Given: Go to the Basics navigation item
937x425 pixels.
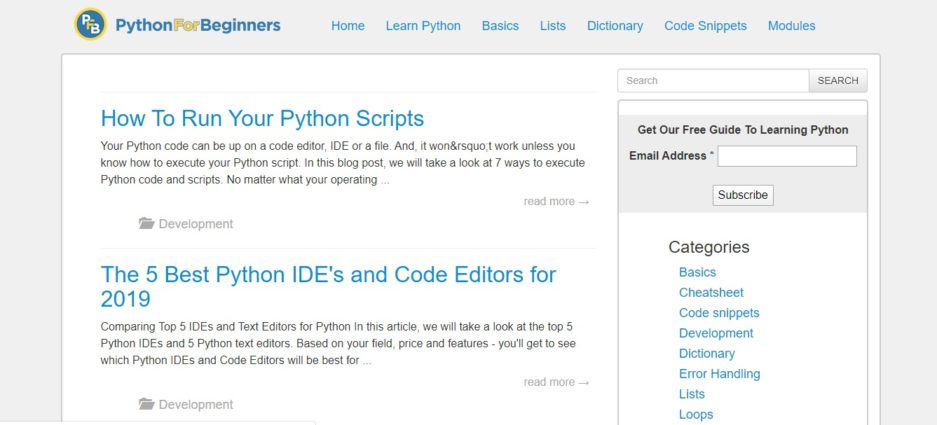Looking at the screenshot, I should click(500, 26).
